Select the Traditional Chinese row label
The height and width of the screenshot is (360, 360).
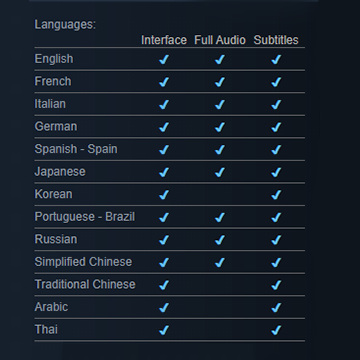point(85,284)
